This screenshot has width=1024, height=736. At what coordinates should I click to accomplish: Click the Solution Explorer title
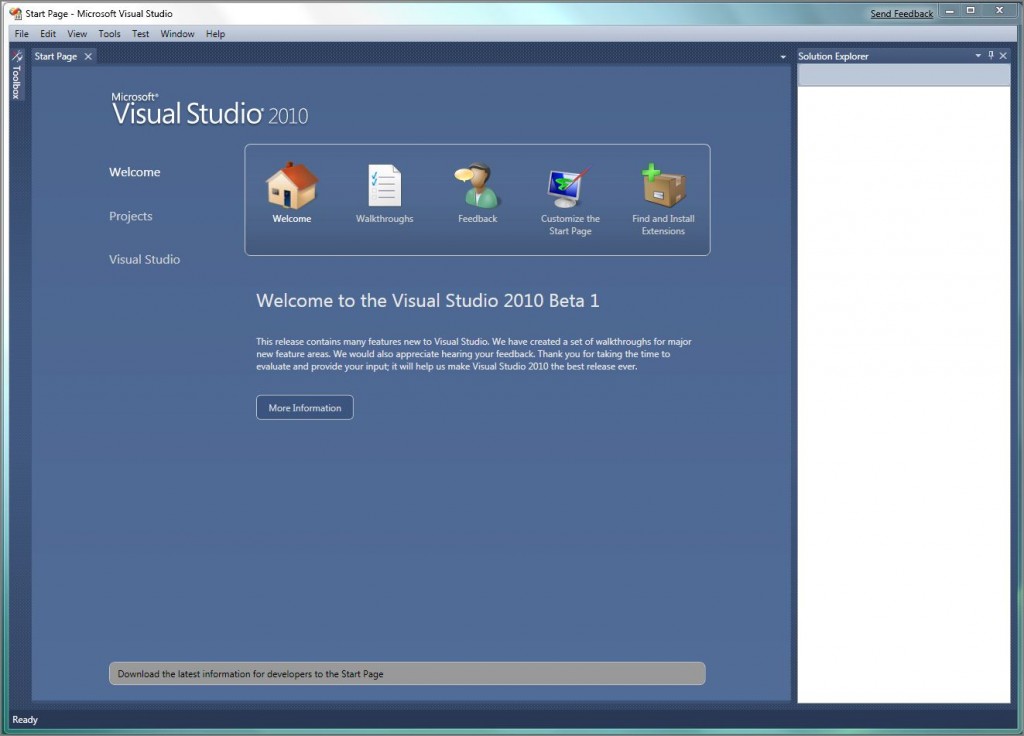[833, 56]
